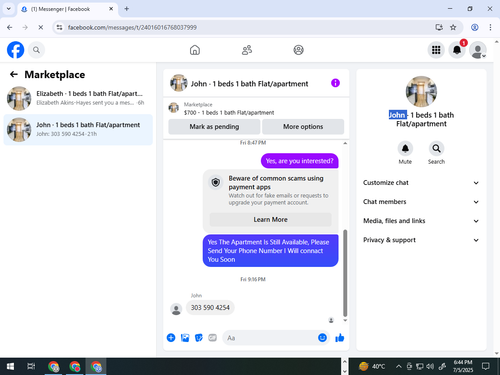The image size is (500, 375).
Task: Open the Friends icon in top navigation
Action: tap(247, 50)
